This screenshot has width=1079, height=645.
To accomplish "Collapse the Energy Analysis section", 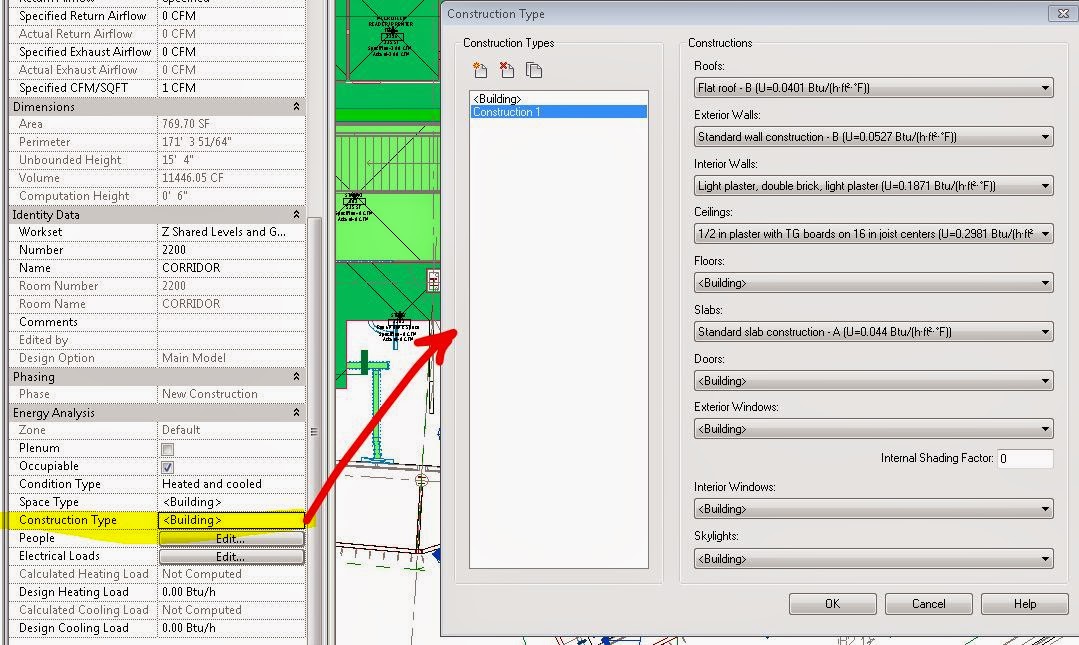I will [x=295, y=412].
